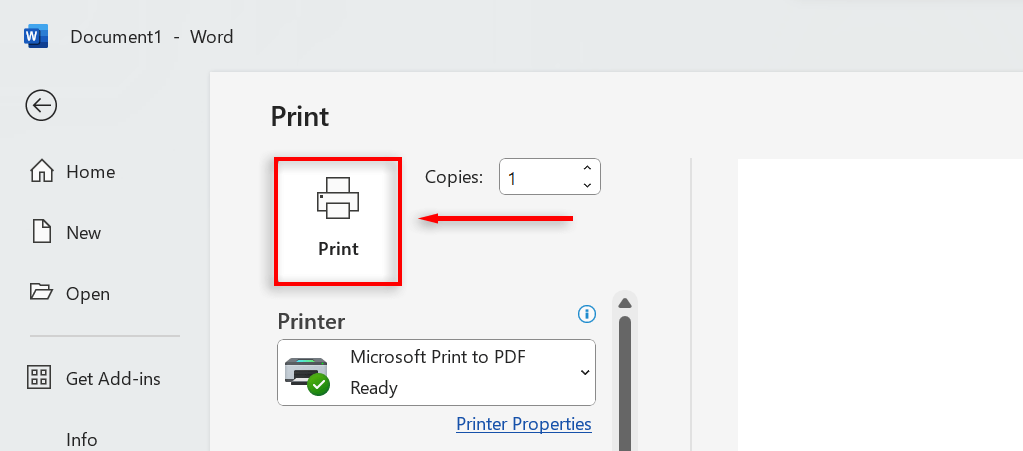This screenshot has width=1023, height=451.
Task: Click the Home house icon
Action: coord(41,171)
